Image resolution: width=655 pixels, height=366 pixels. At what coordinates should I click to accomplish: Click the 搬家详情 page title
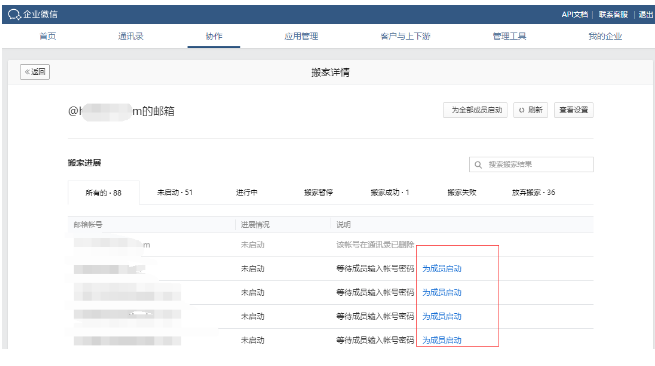tap(330, 72)
